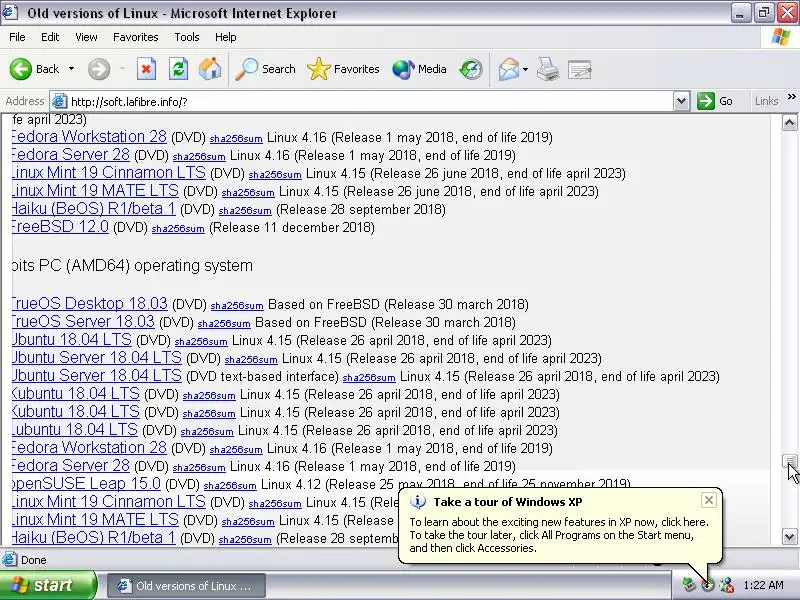Stop page loading with red X icon
The image size is (800, 600).
[x=146, y=69]
